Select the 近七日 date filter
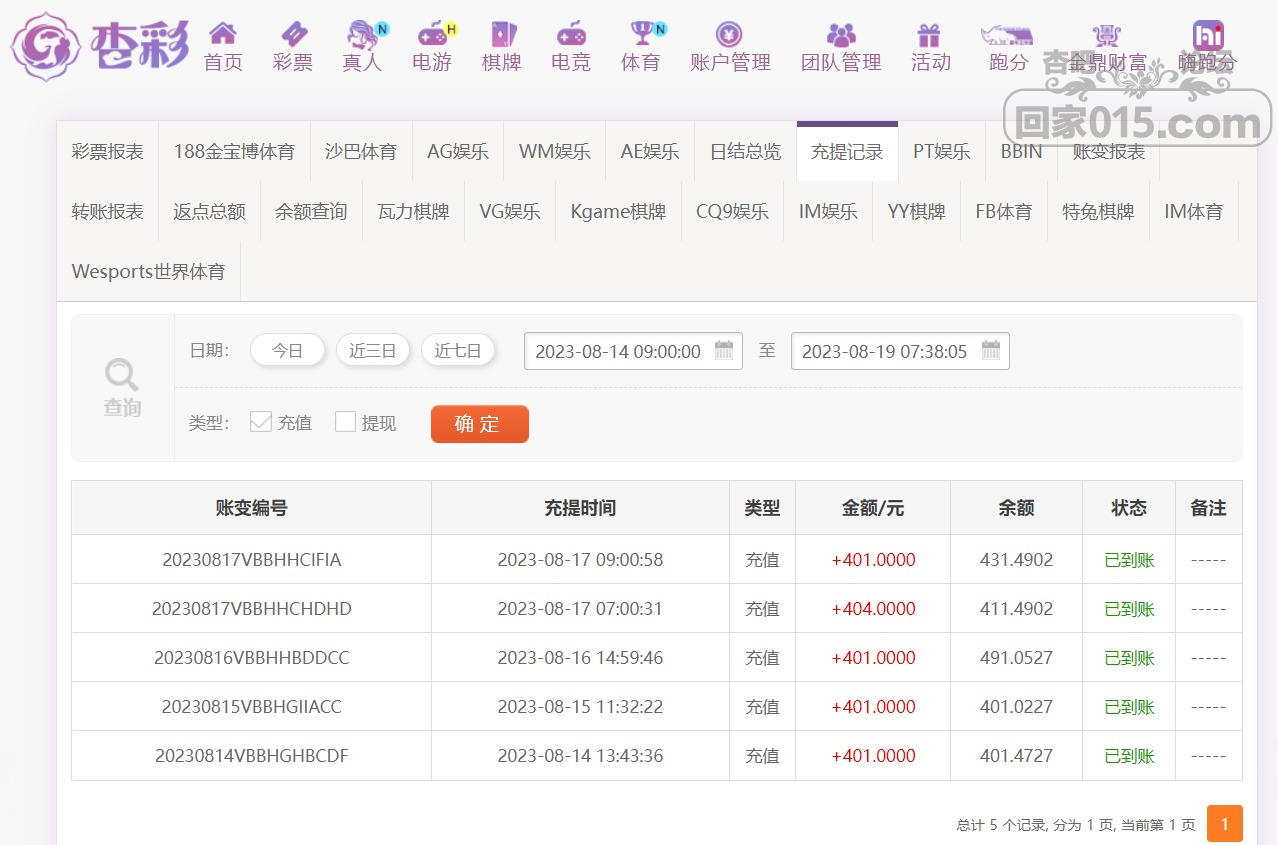Viewport: 1278px width, 845px height. pos(458,351)
